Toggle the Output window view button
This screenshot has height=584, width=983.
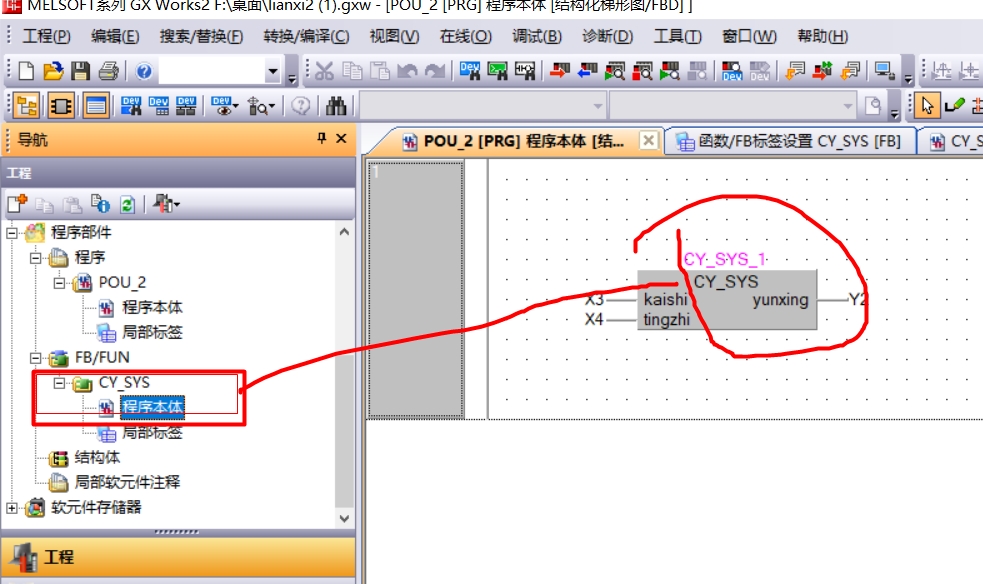pyautogui.click(x=95, y=105)
